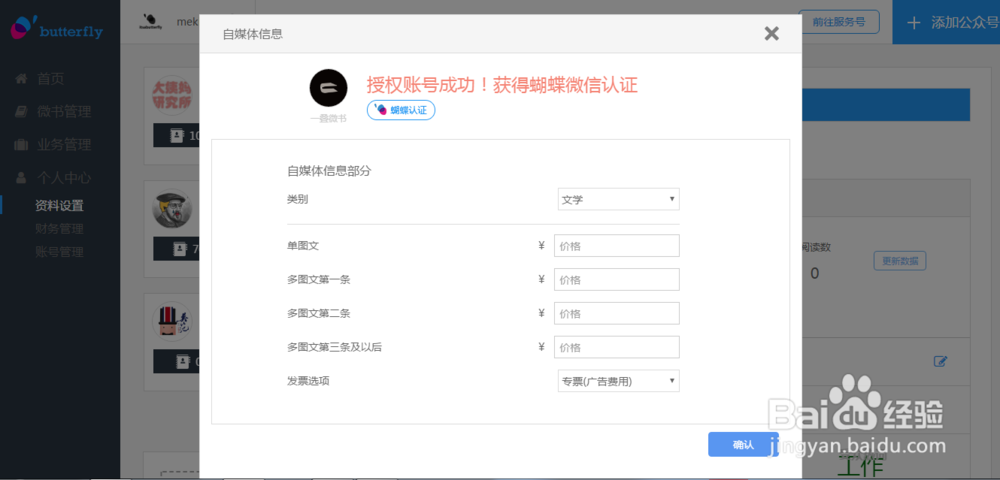Image resolution: width=1000 pixels, height=480 pixels.
Task: Click the 多图文第二条 price field
Action: coord(617,314)
